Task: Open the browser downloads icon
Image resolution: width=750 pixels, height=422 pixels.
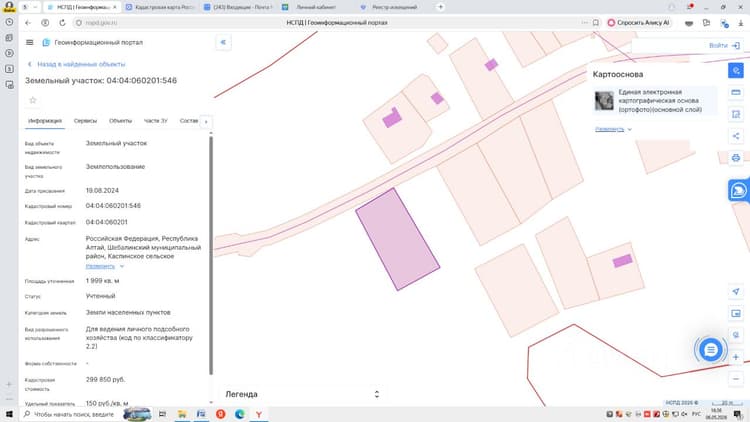Action: coord(741,22)
